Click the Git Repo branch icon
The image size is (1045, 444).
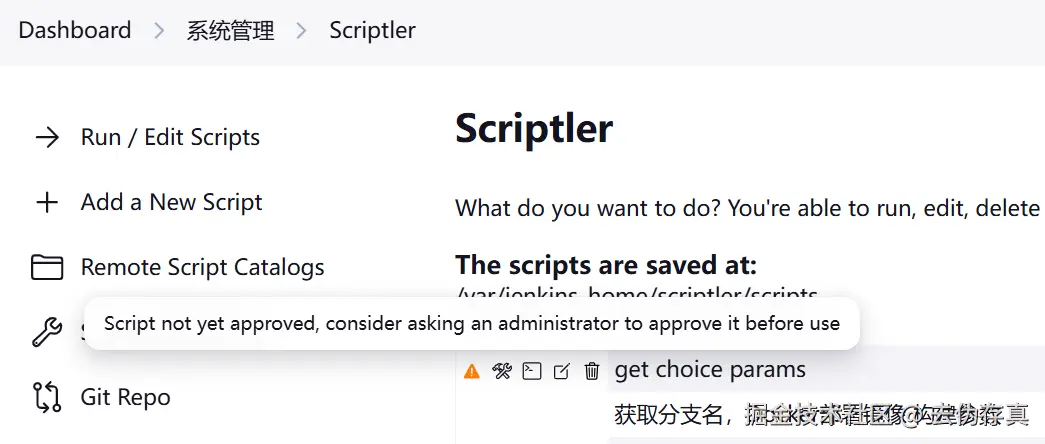point(47,397)
